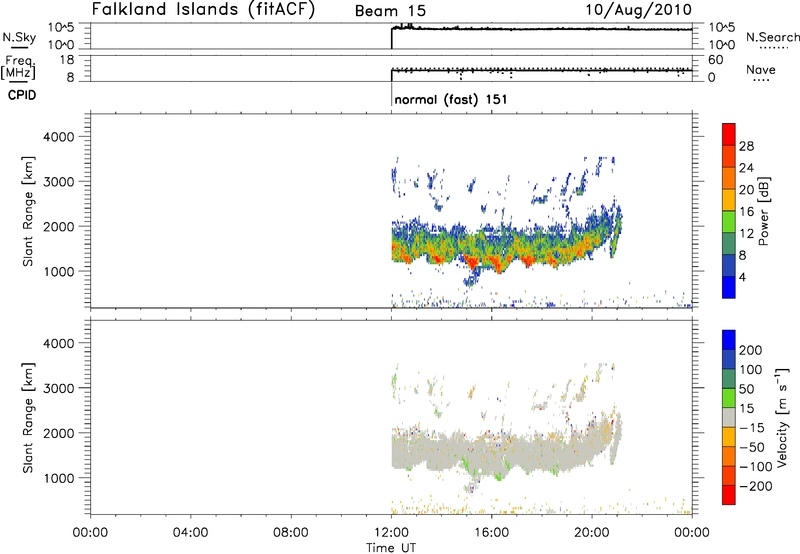This screenshot has width=800, height=554.
Task: Click the '200' label on Velocity color bar
Action: tap(751, 350)
